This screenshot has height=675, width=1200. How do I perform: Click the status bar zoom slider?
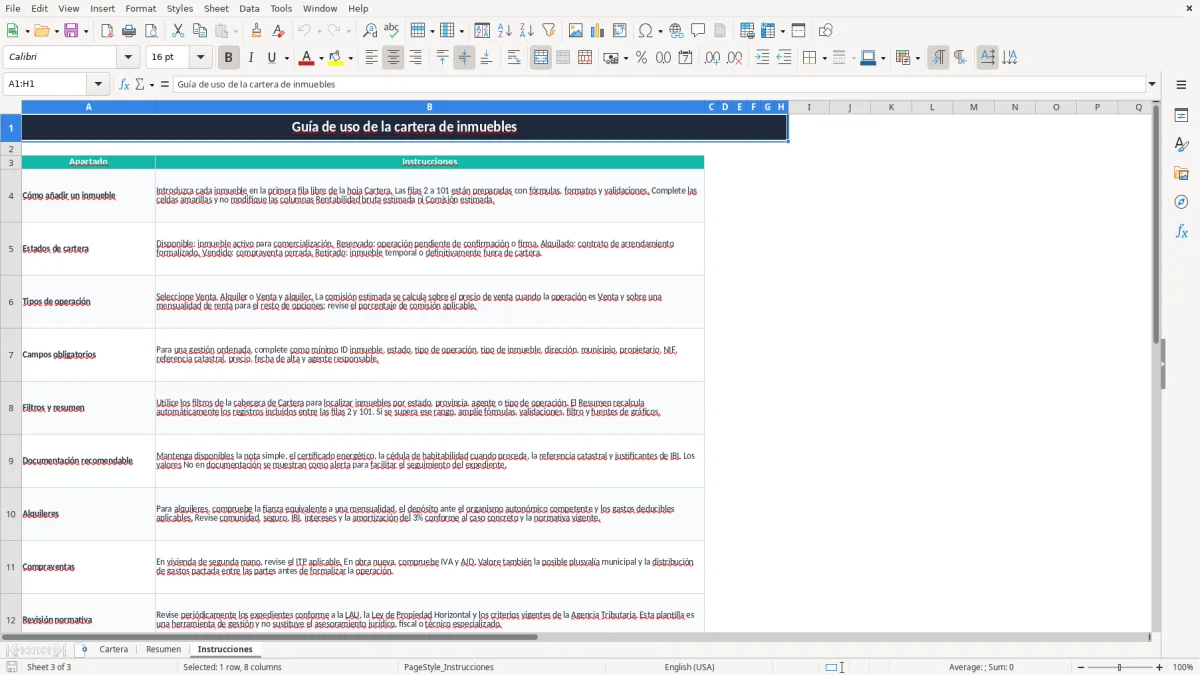pyautogui.click(x=1120, y=667)
